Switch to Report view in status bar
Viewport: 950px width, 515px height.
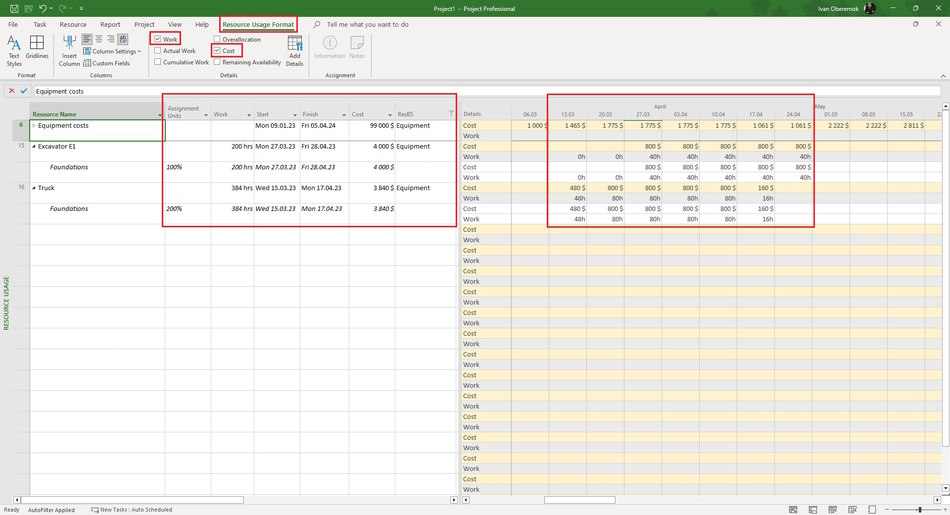coord(872,510)
